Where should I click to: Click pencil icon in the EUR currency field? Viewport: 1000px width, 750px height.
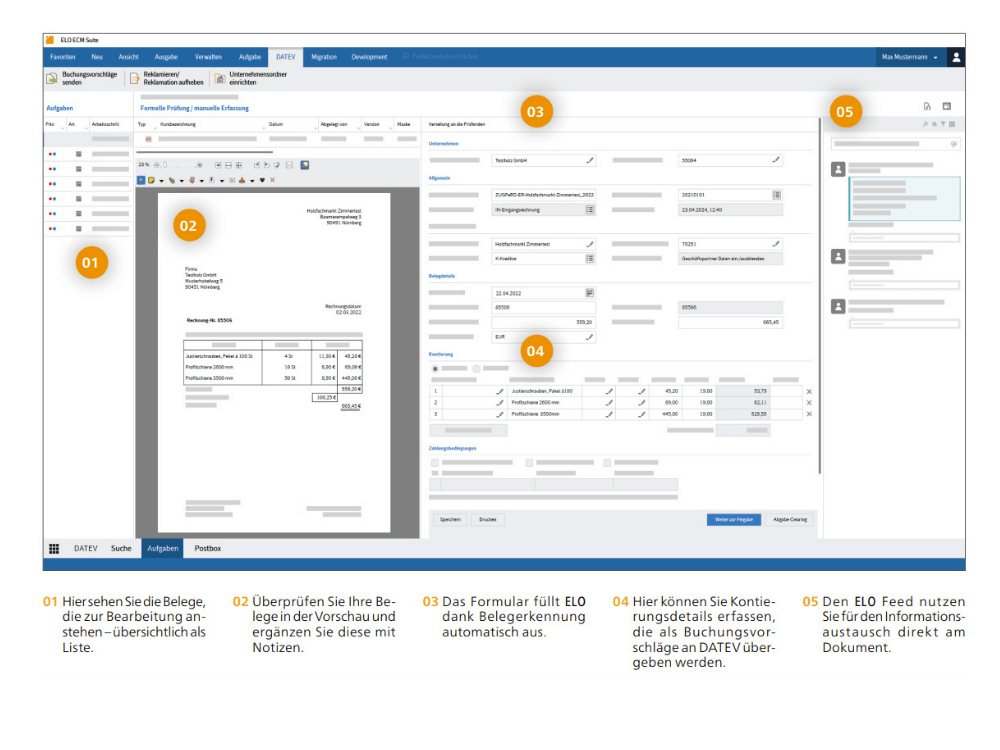click(x=590, y=337)
